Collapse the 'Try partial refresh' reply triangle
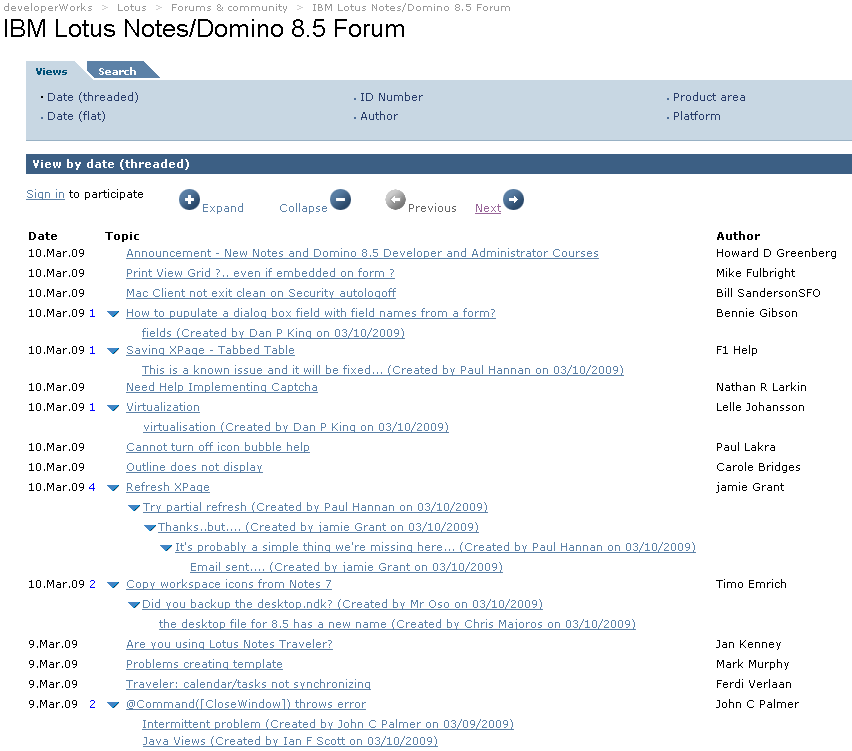 134,508
